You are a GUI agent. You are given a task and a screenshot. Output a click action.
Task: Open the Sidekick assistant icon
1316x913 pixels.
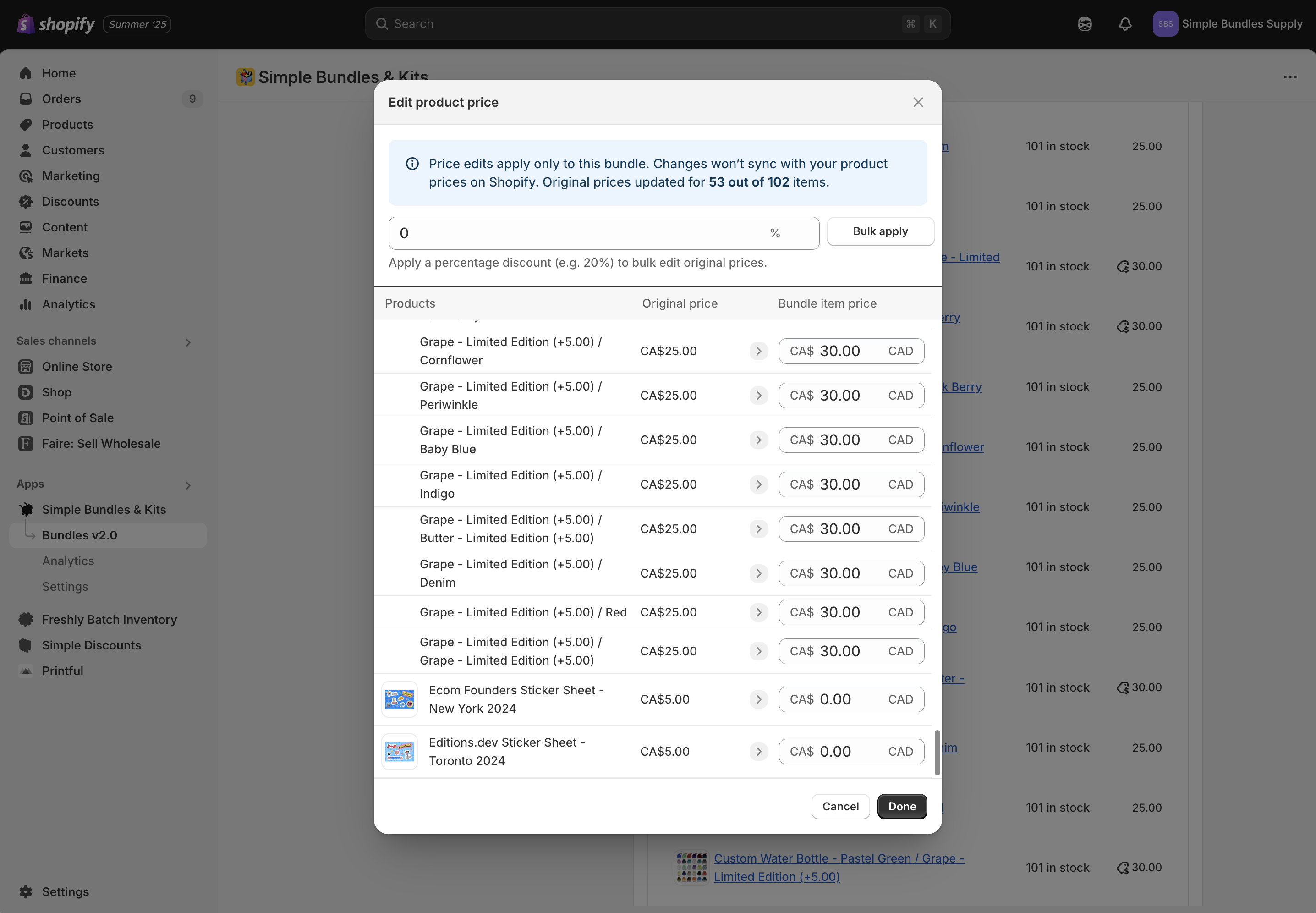click(1084, 24)
